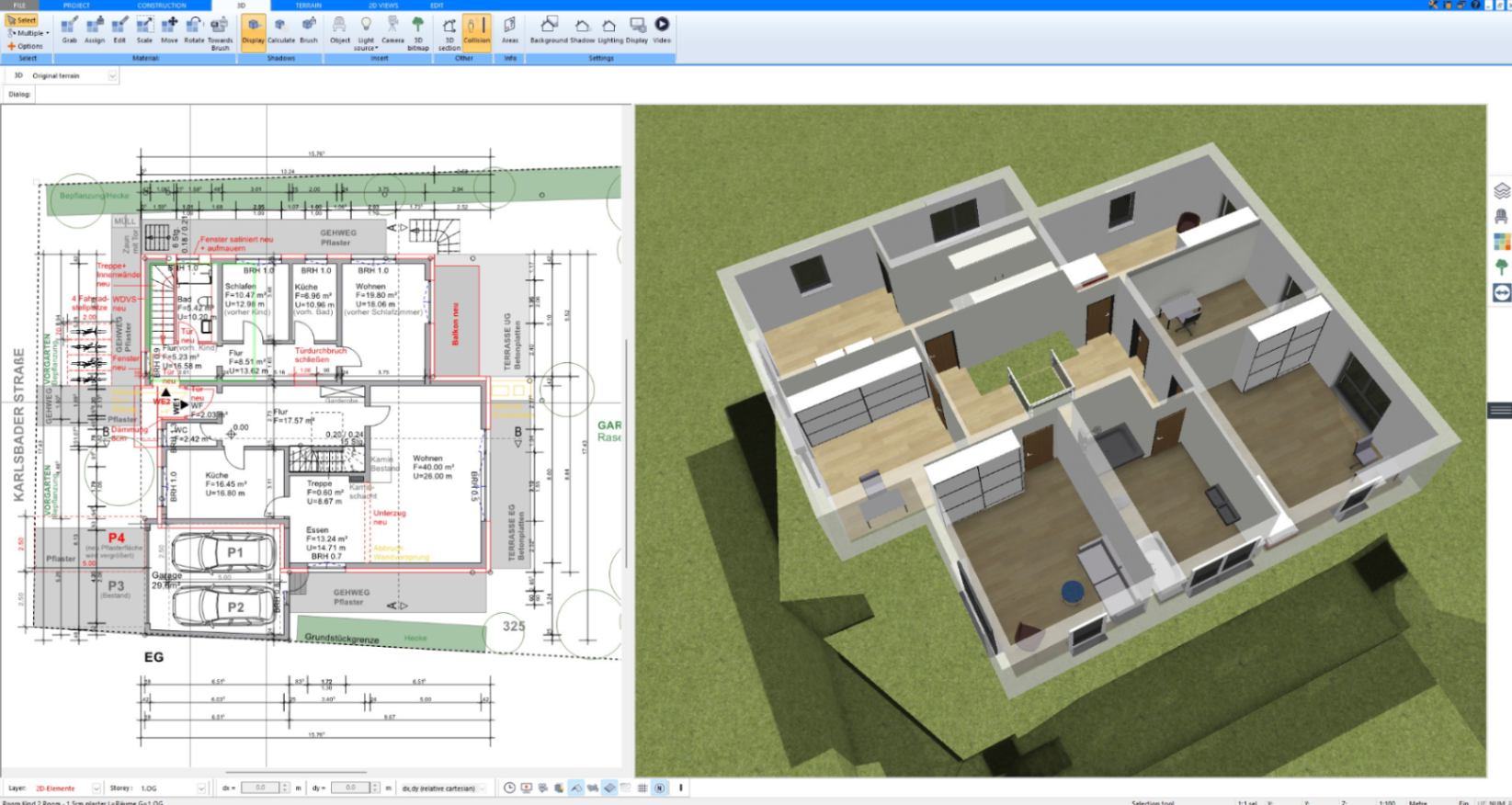Click the double-arrow sidebar icon
Screen dimensions: 1512x805
[1502, 293]
